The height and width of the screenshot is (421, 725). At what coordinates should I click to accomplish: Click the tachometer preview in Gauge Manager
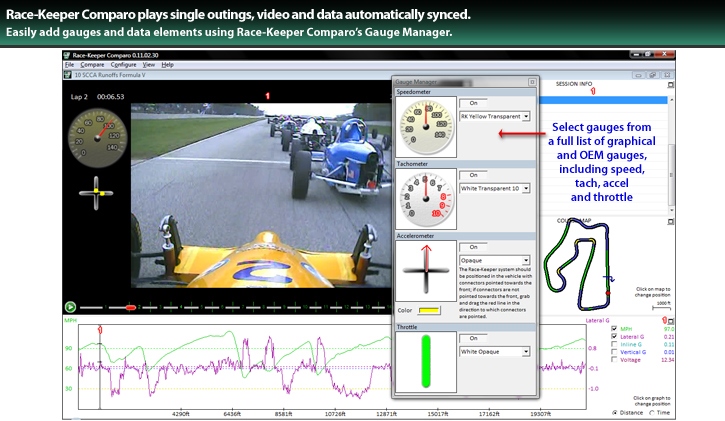click(426, 199)
